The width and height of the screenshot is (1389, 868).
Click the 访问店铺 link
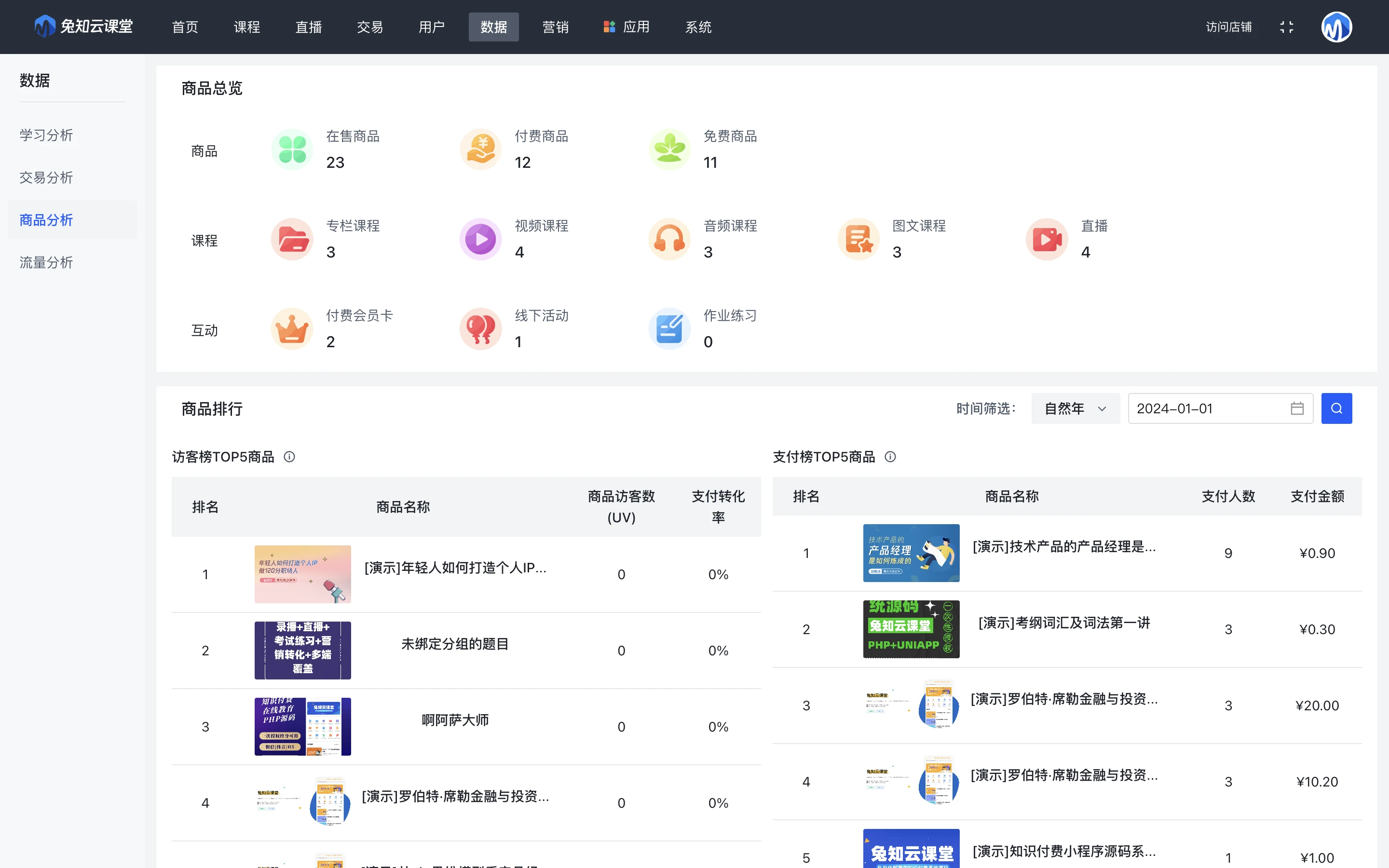(x=1228, y=27)
